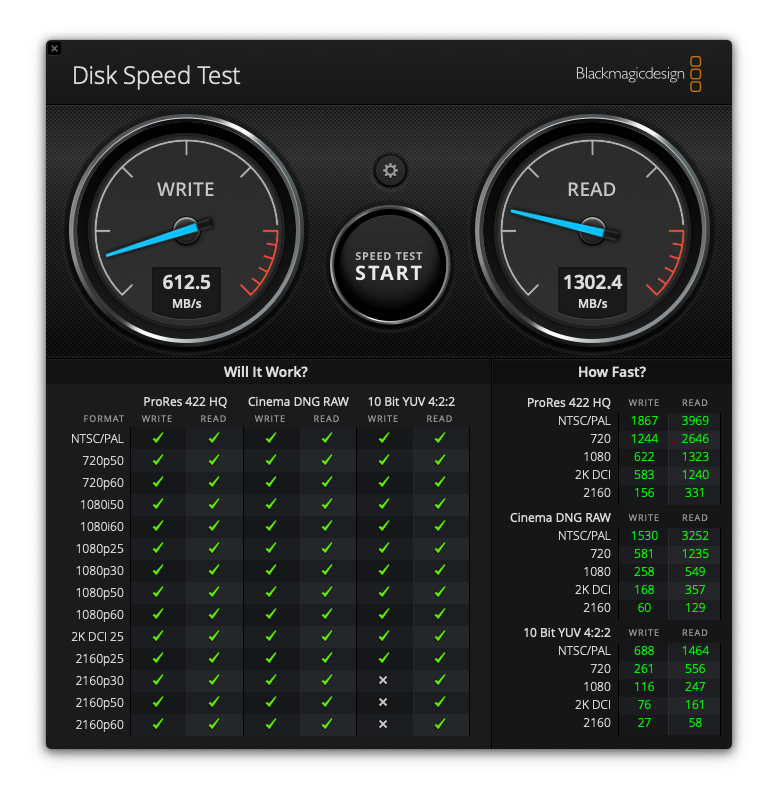Click Cinema DNG RAW write checkmark for 2160p60

[271, 724]
